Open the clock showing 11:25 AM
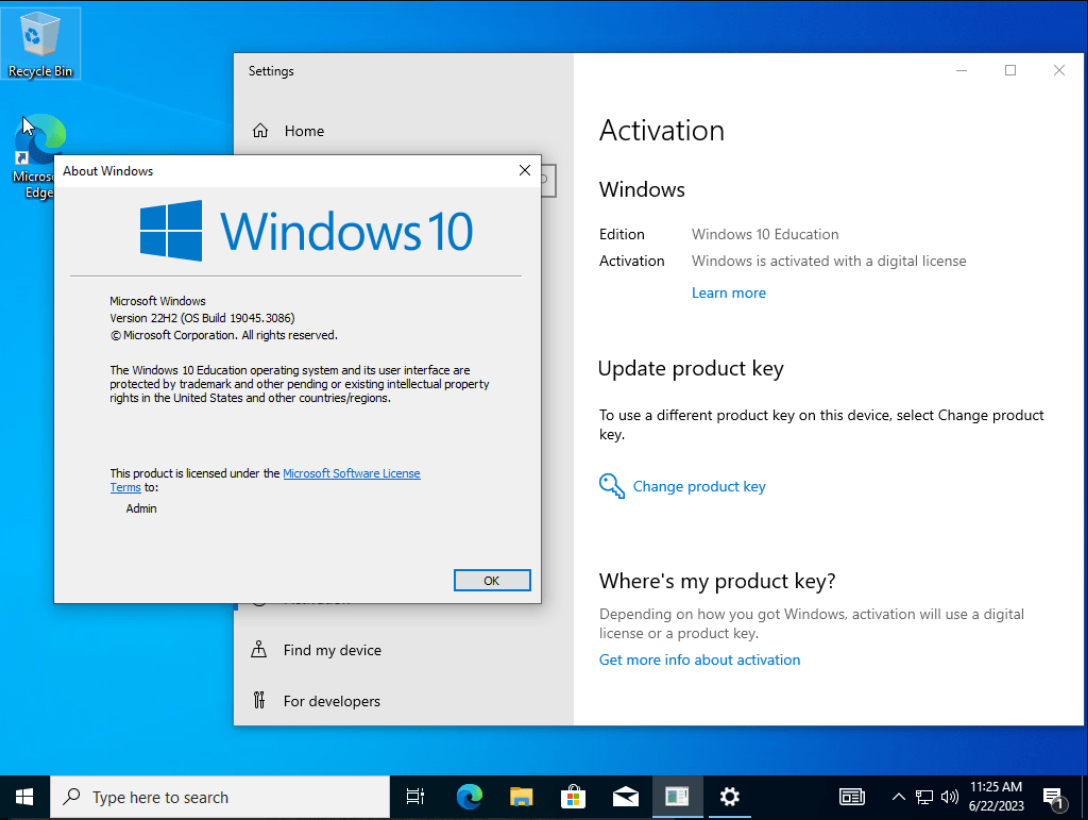 996,796
